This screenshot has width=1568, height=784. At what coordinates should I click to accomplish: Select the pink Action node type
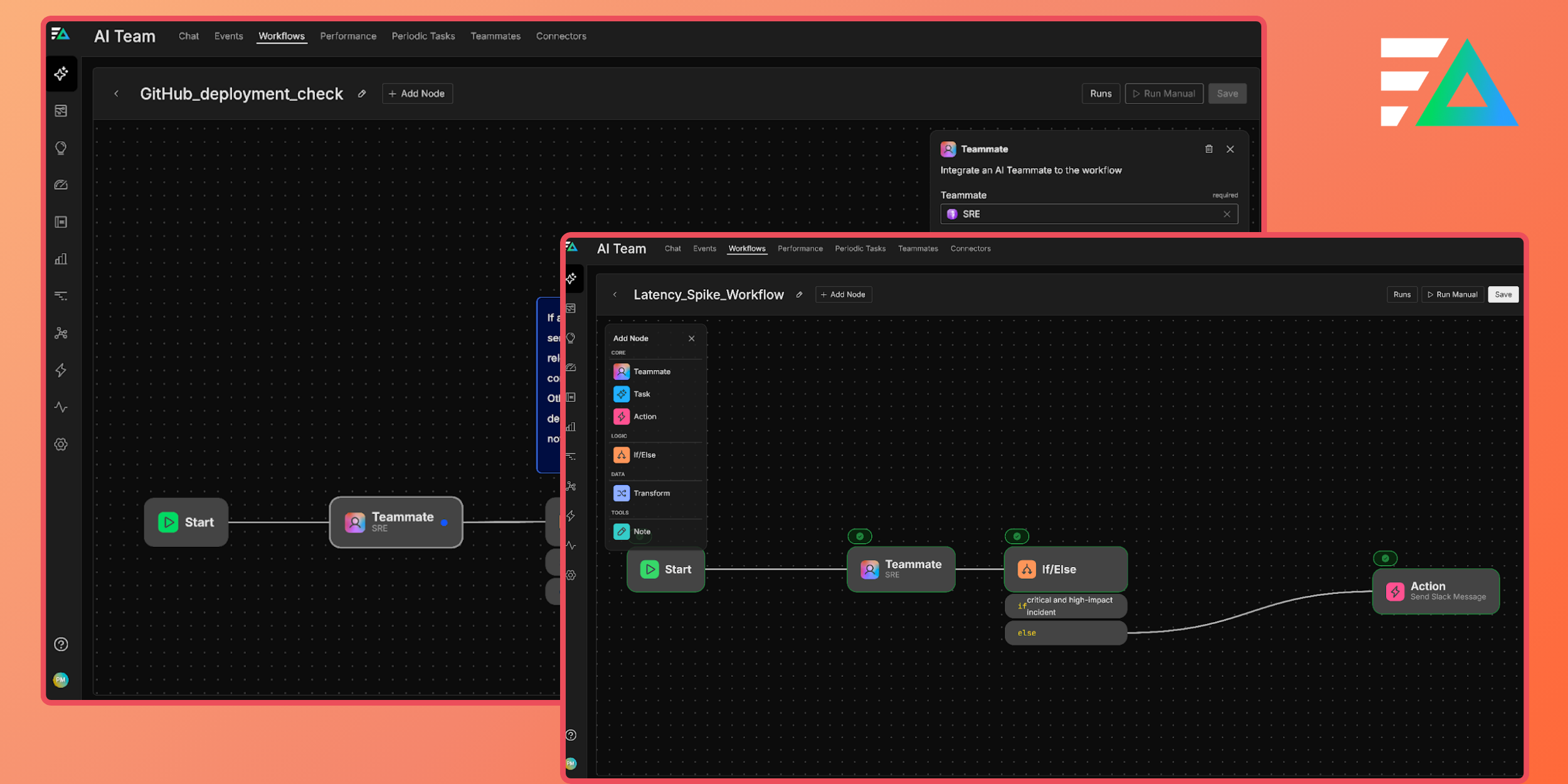(x=645, y=416)
